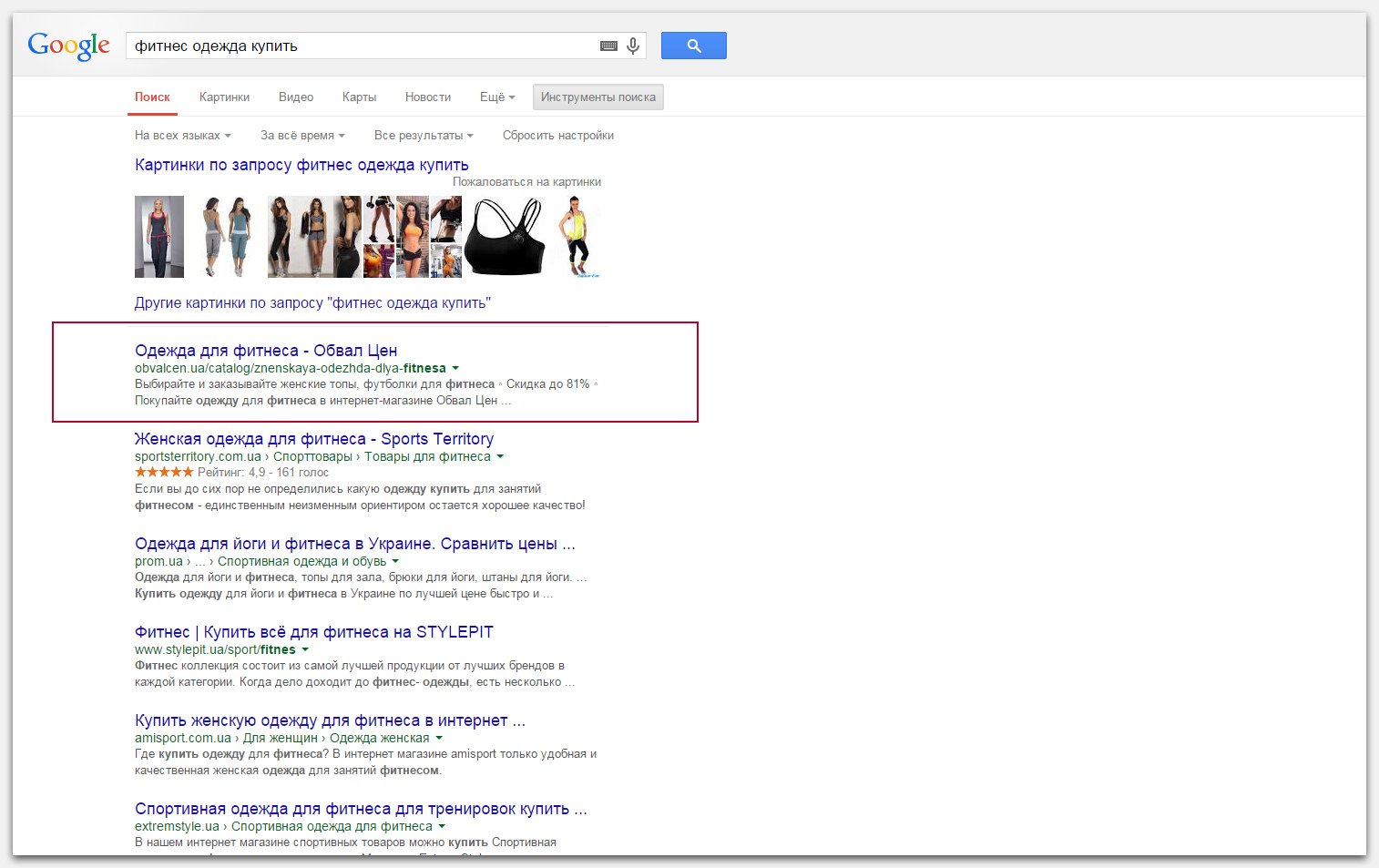Viewport: 1379px width, 868px height.
Task: Open the Все результаты dropdown
Action: [424, 136]
